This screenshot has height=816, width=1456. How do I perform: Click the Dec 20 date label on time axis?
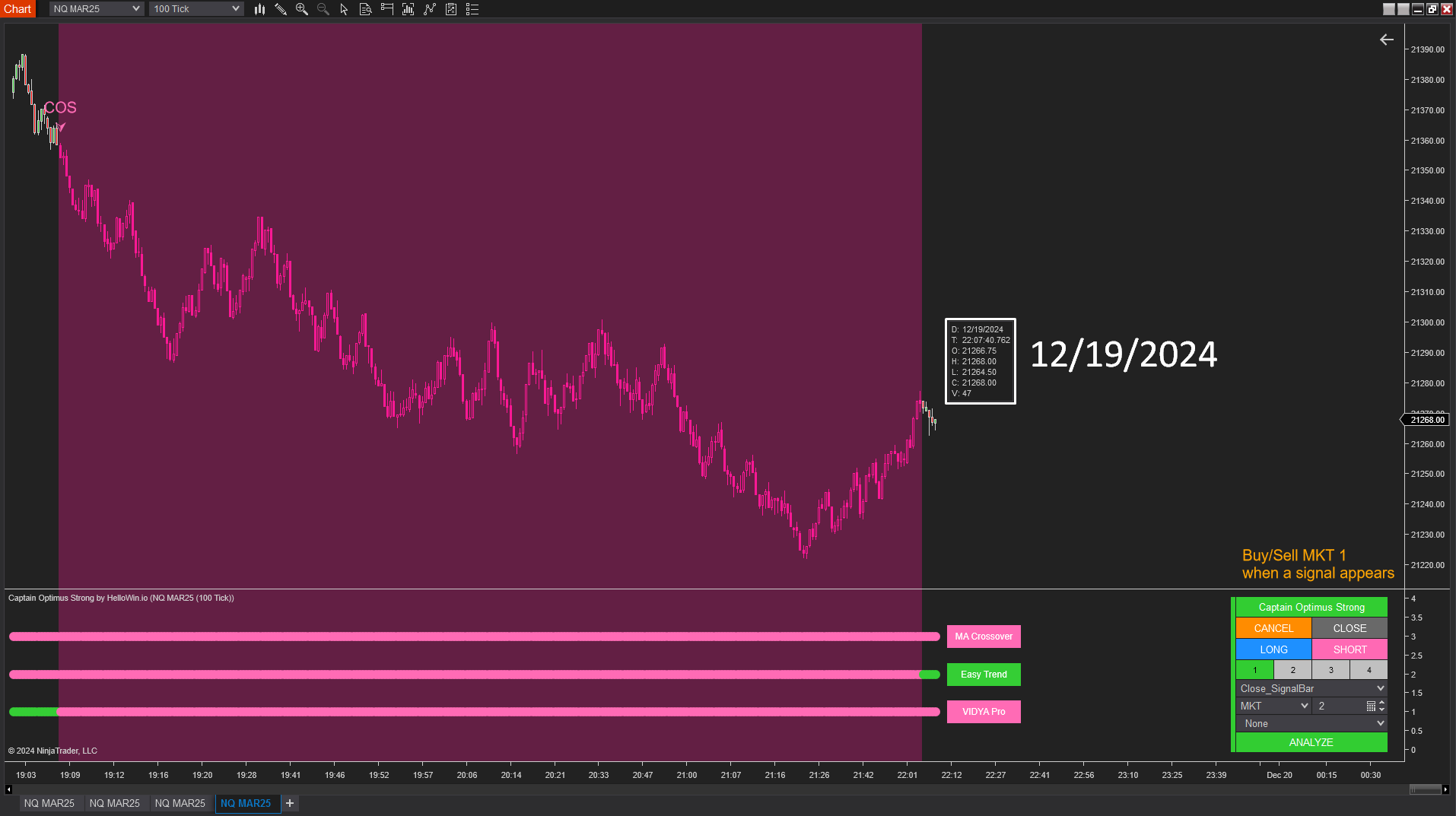pyautogui.click(x=1280, y=775)
